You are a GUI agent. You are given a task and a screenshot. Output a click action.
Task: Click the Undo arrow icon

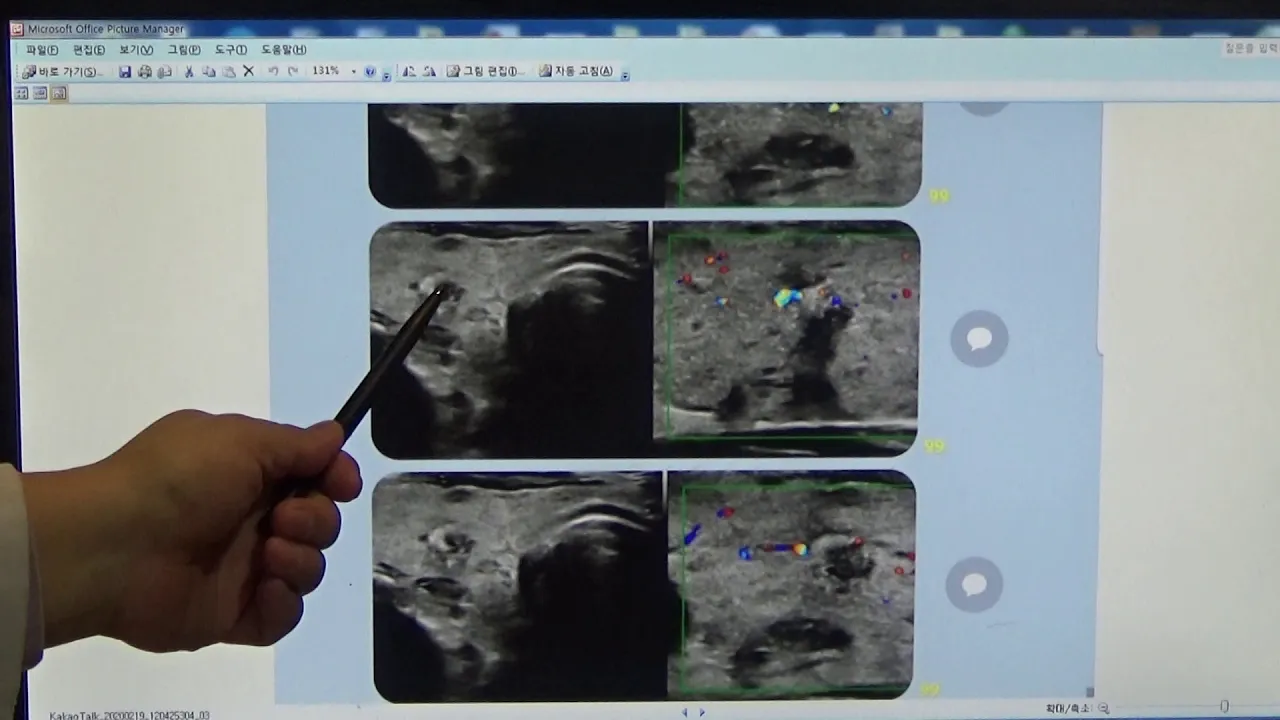(x=273, y=72)
